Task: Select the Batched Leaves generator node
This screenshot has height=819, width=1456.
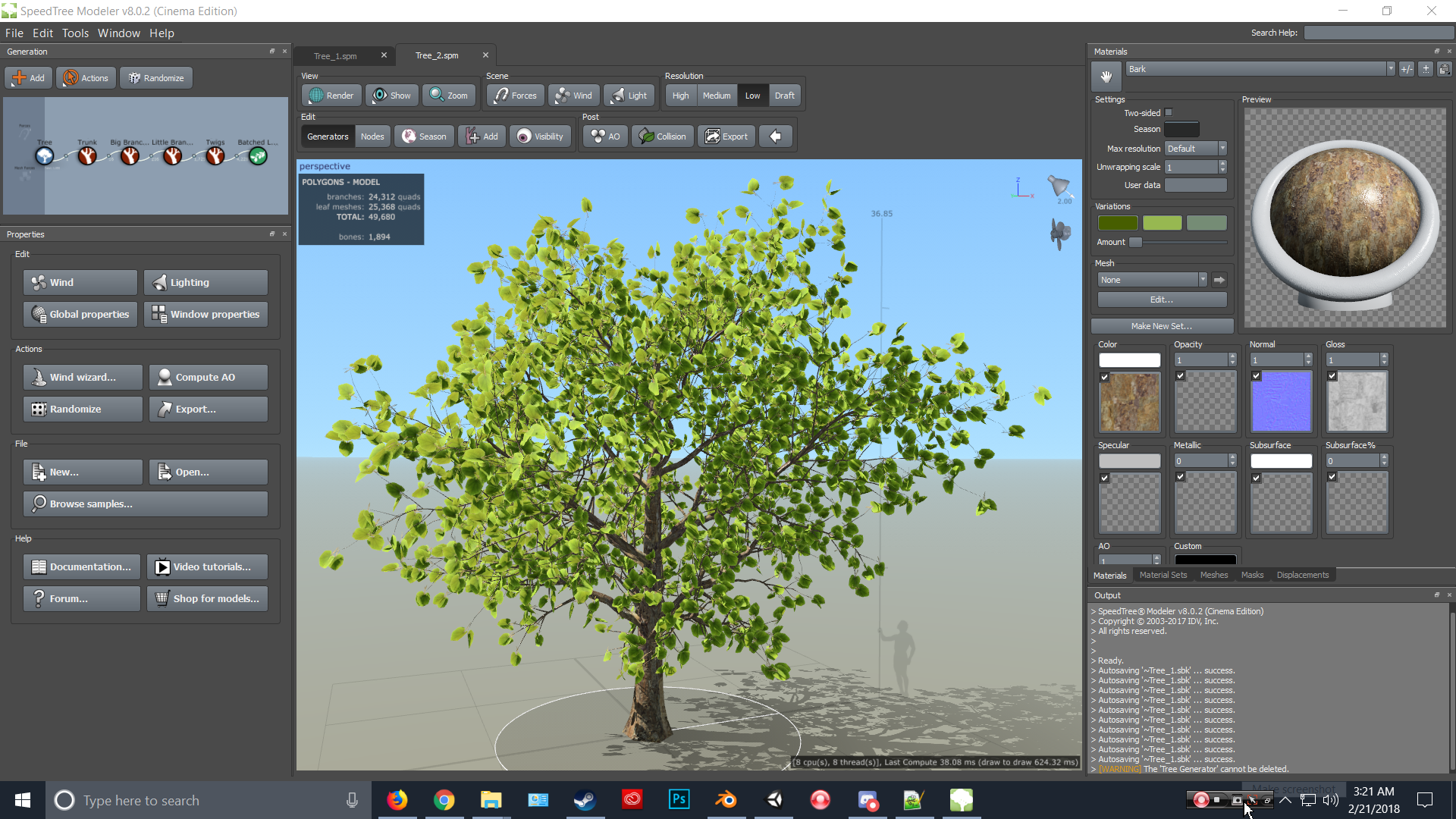Action: click(x=258, y=155)
